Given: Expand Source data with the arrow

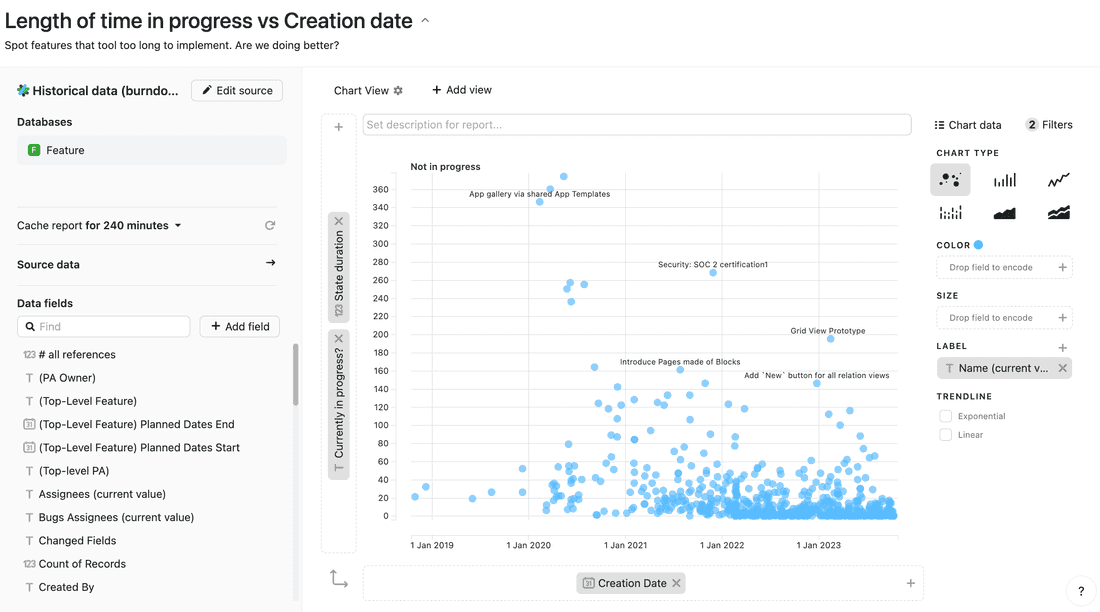Looking at the screenshot, I should [270, 263].
